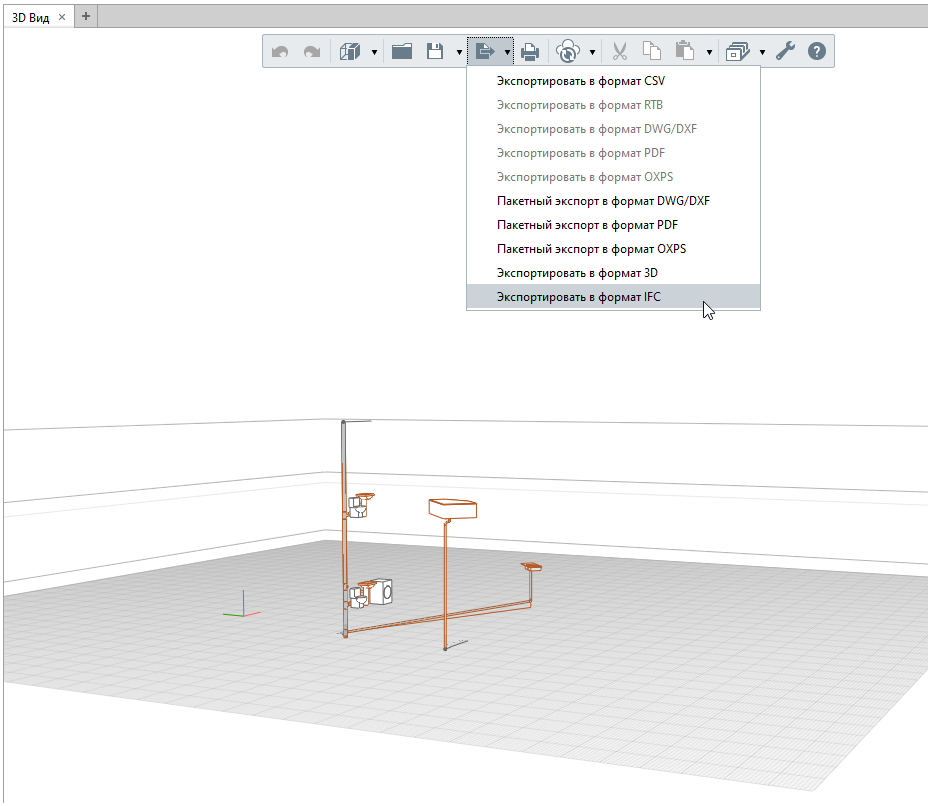Expand dropdown arrow next to cloud icon
This screenshot has width=931, height=806.
tap(593, 52)
